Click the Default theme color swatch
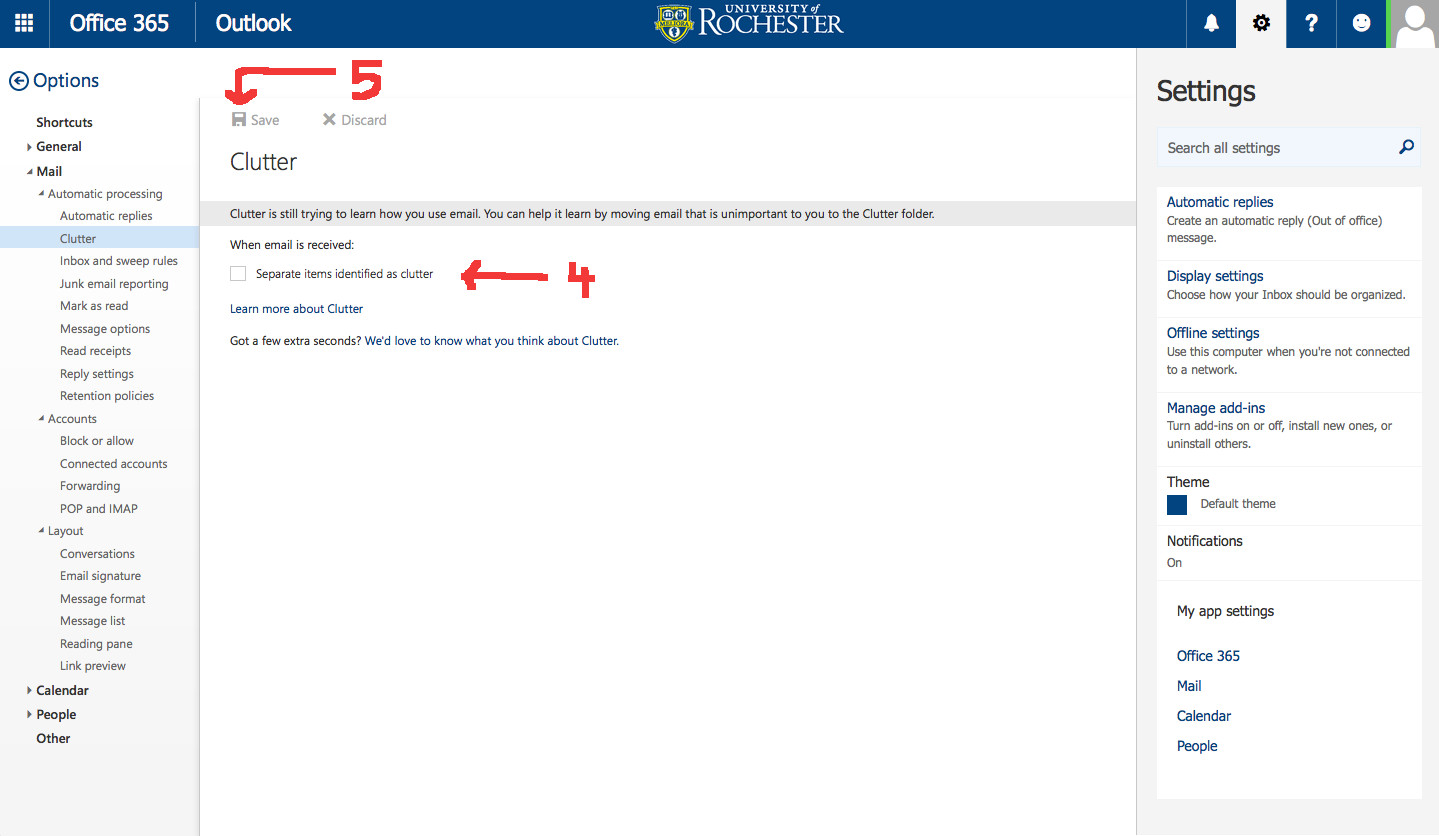This screenshot has width=1439, height=836. tap(1177, 504)
